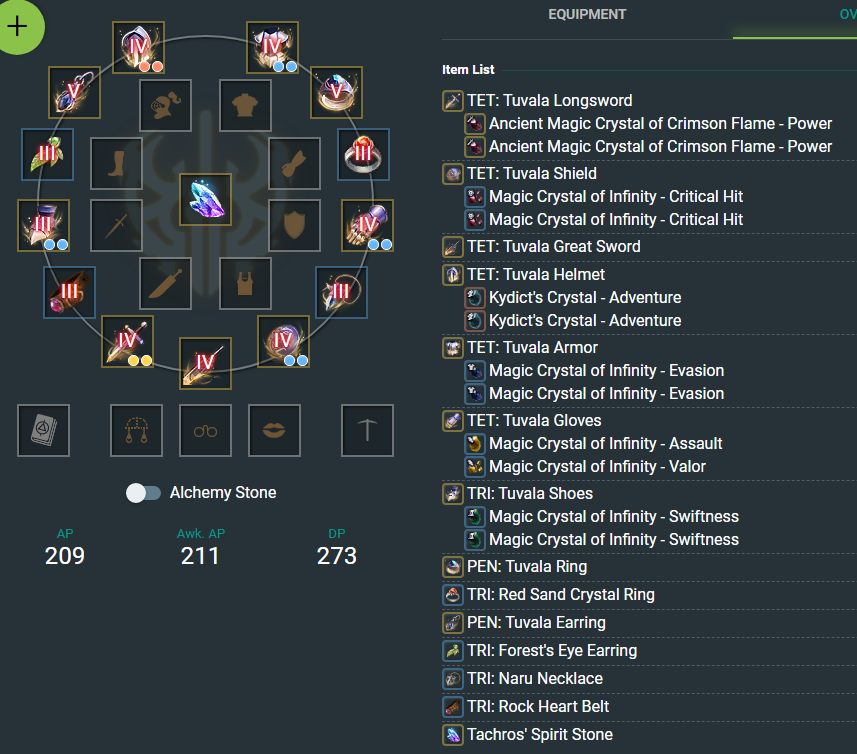Select TRI: Naru Necklace item

(x=535, y=679)
